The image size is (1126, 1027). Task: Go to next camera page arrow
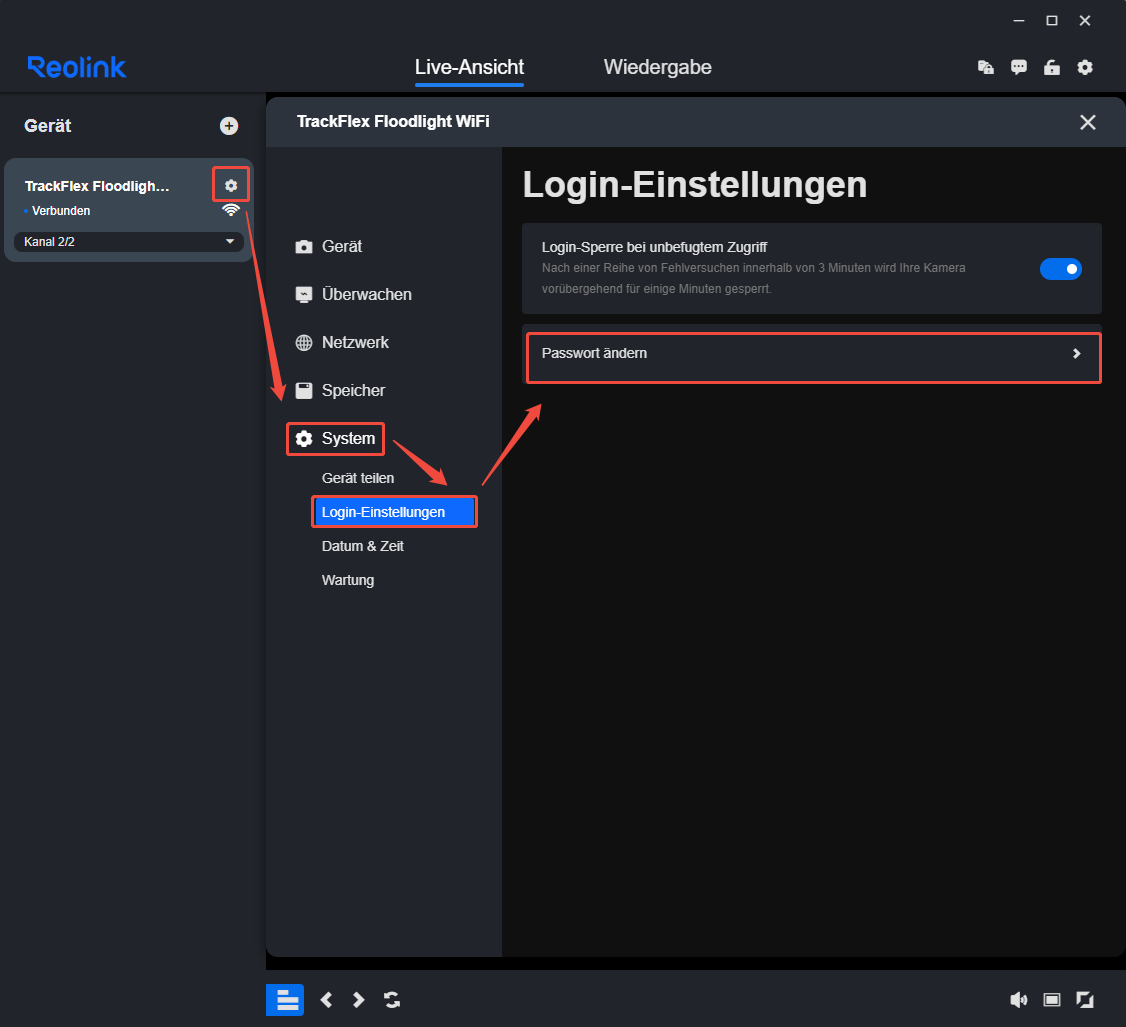coord(358,1000)
